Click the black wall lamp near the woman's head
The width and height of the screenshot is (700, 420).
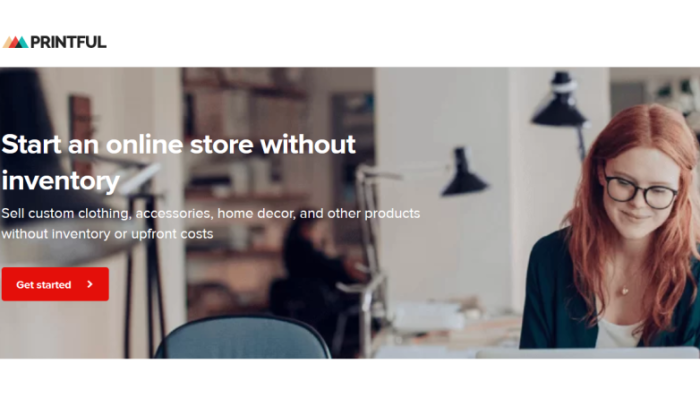[560, 100]
